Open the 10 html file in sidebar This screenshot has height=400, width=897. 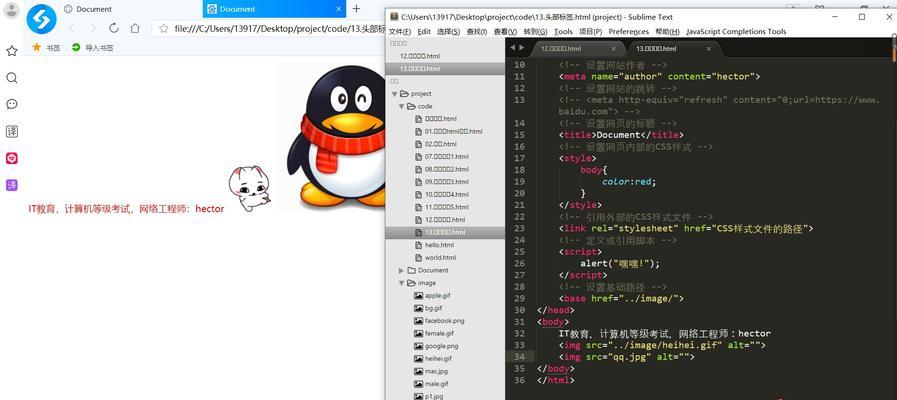coord(445,195)
